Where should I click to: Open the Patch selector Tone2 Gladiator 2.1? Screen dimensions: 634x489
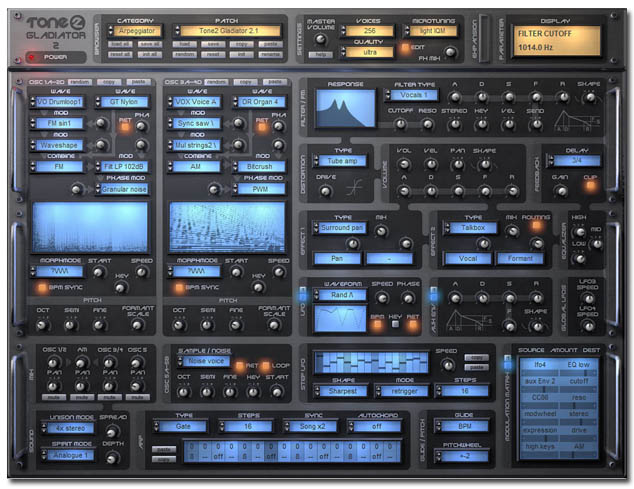tap(227, 31)
